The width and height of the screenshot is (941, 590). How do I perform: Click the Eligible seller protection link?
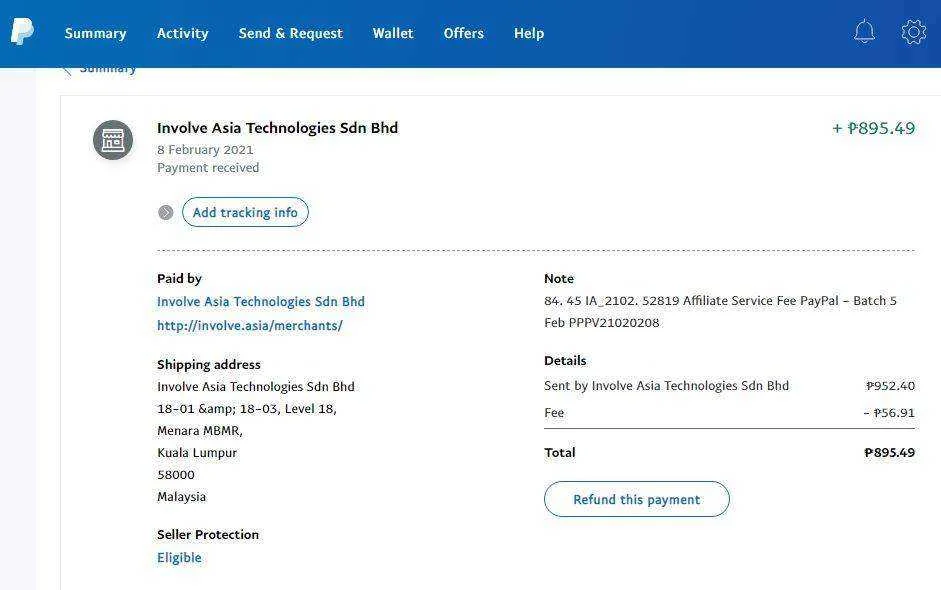click(x=179, y=558)
